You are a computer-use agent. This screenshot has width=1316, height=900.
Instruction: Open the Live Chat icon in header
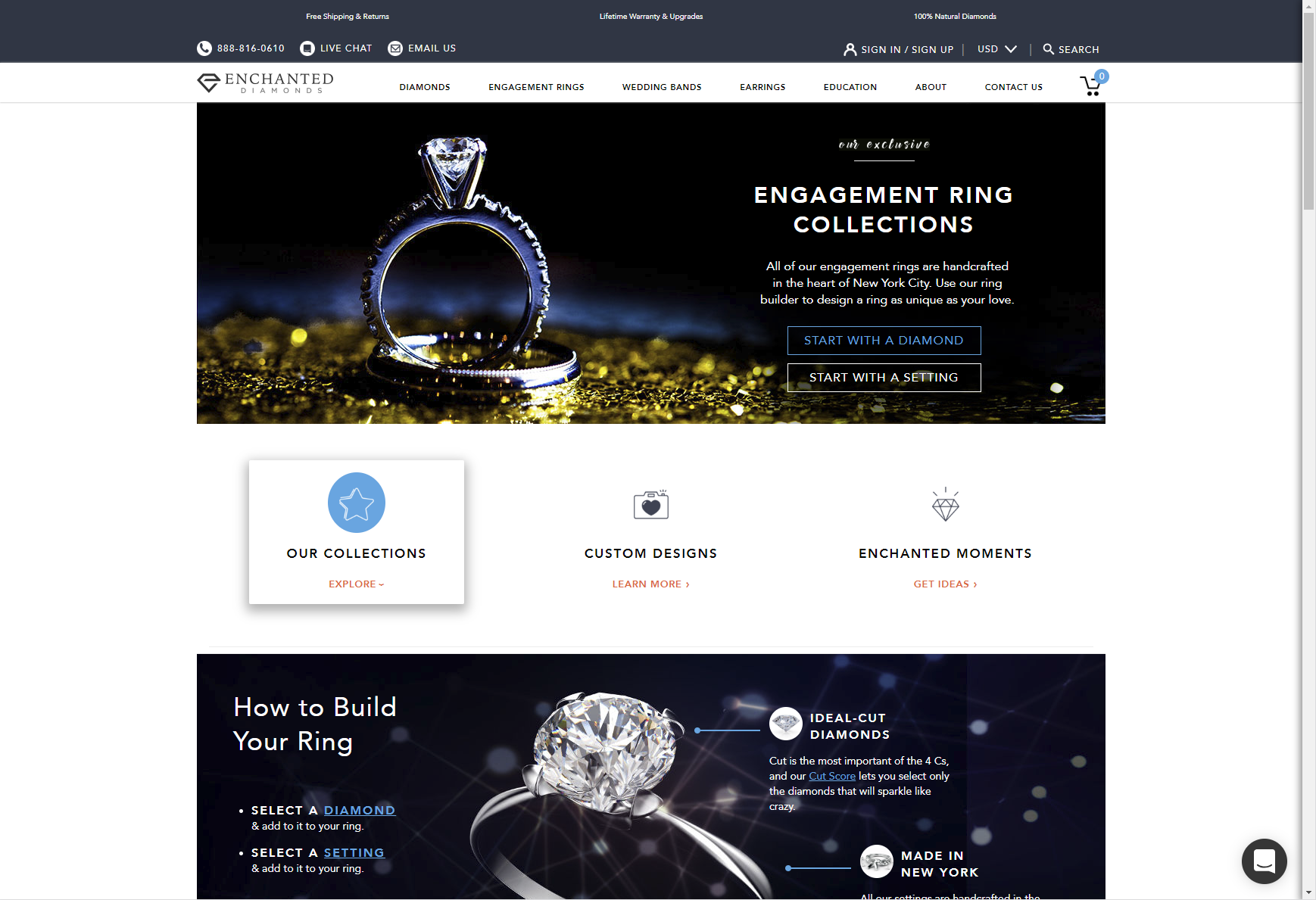tap(307, 48)
